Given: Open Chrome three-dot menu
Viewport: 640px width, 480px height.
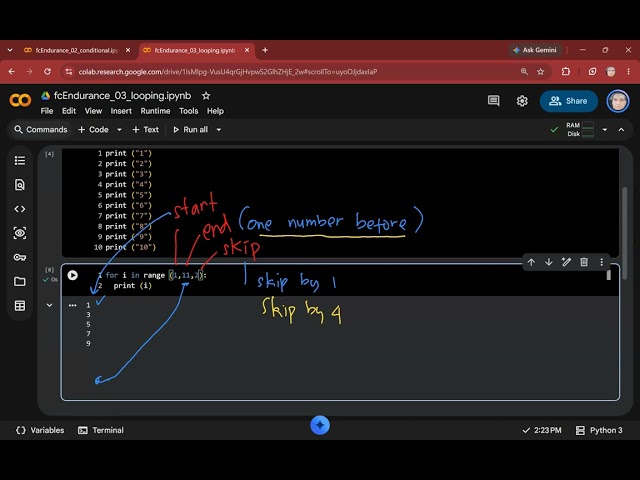Looking at the screenshot, I should point(629,72).
